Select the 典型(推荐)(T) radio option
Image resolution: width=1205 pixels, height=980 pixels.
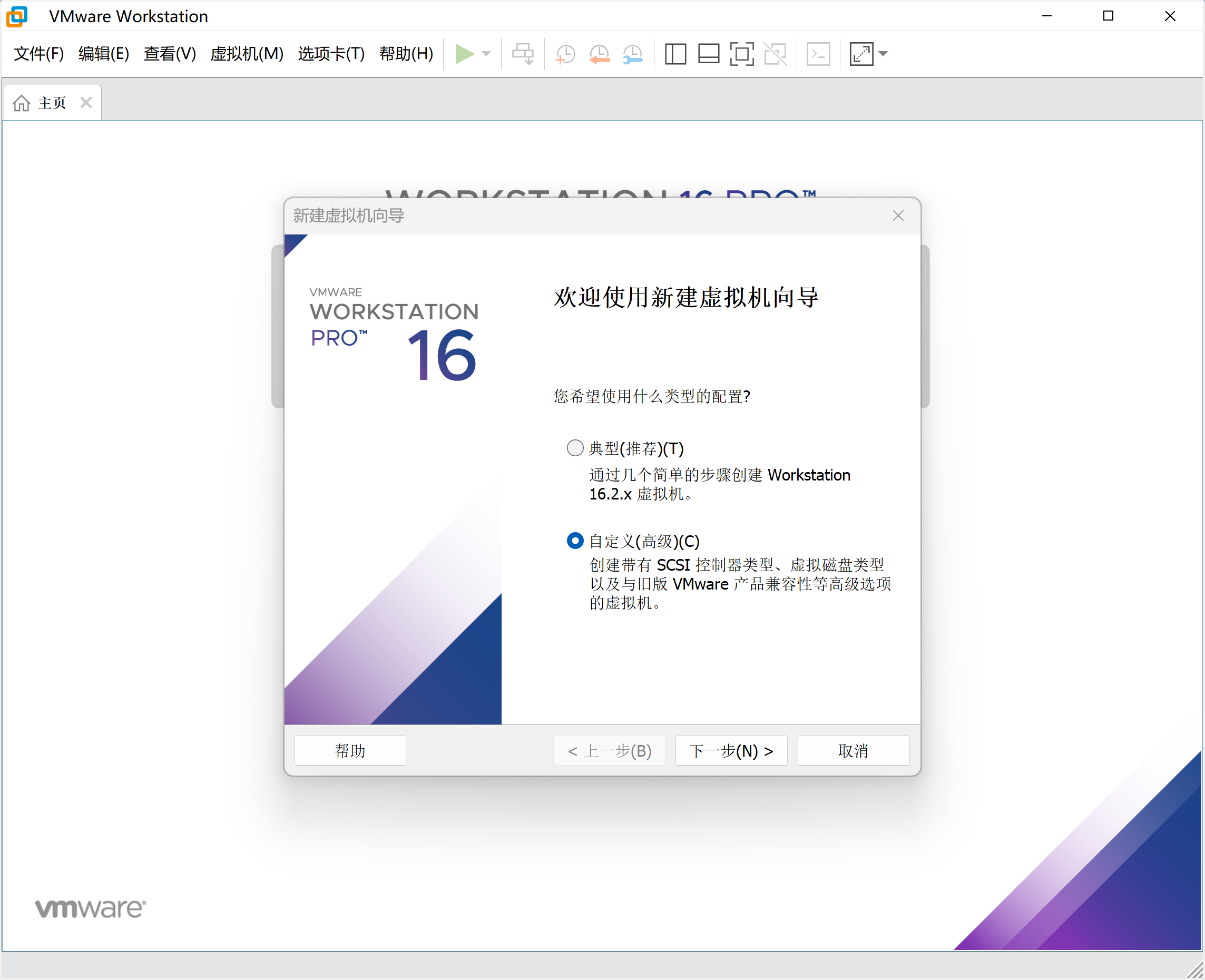point(574,448)
